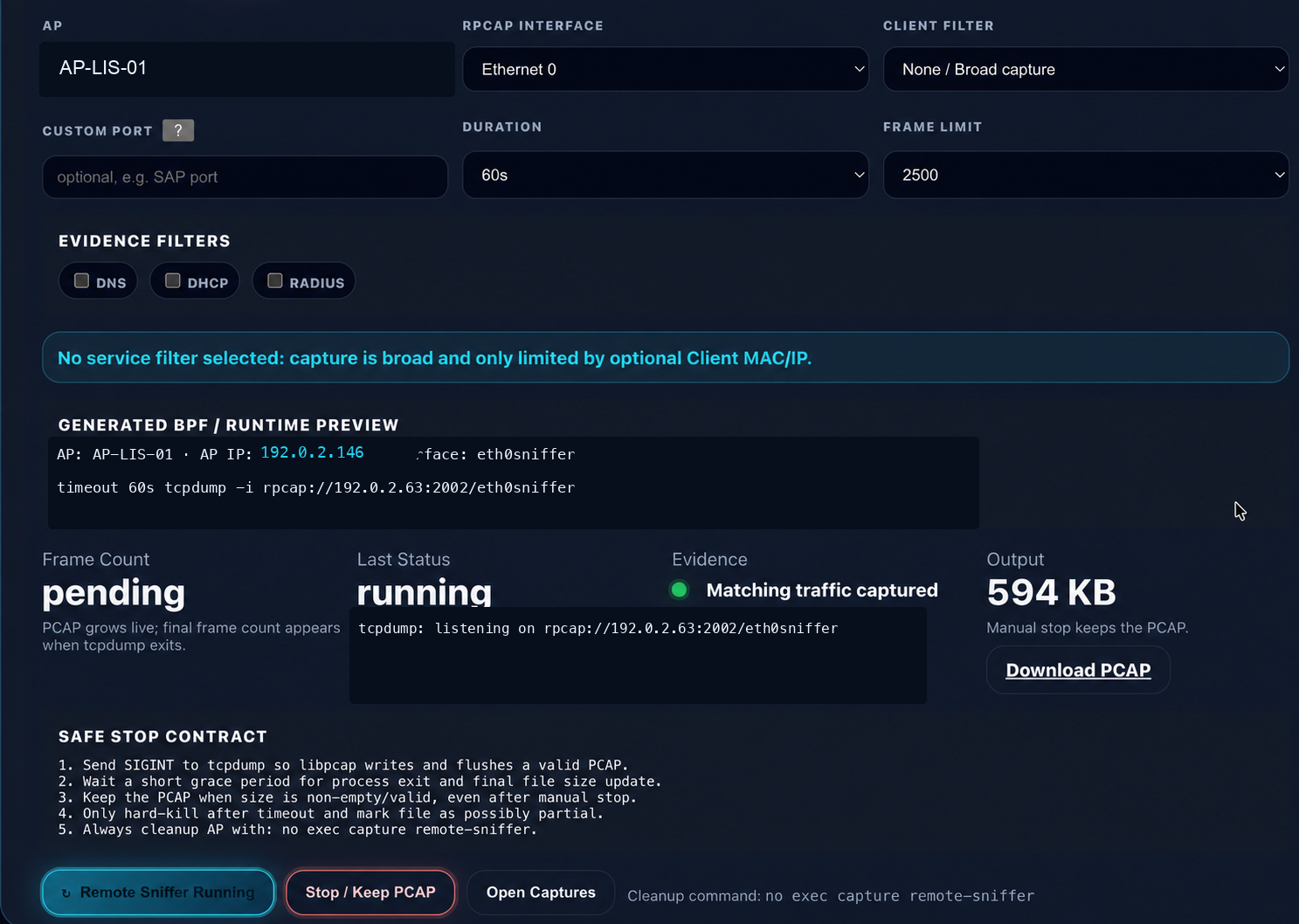
Task: Focus the Custom Port input field
Action: 245,177
